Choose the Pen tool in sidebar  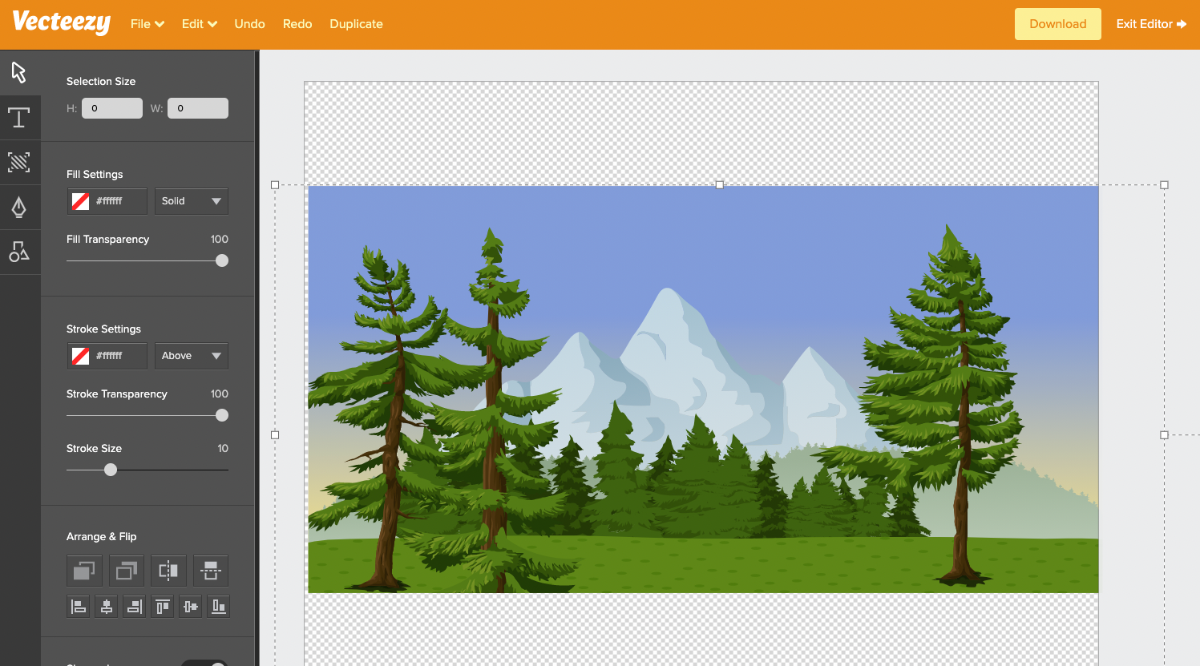[x=19, y=207]
